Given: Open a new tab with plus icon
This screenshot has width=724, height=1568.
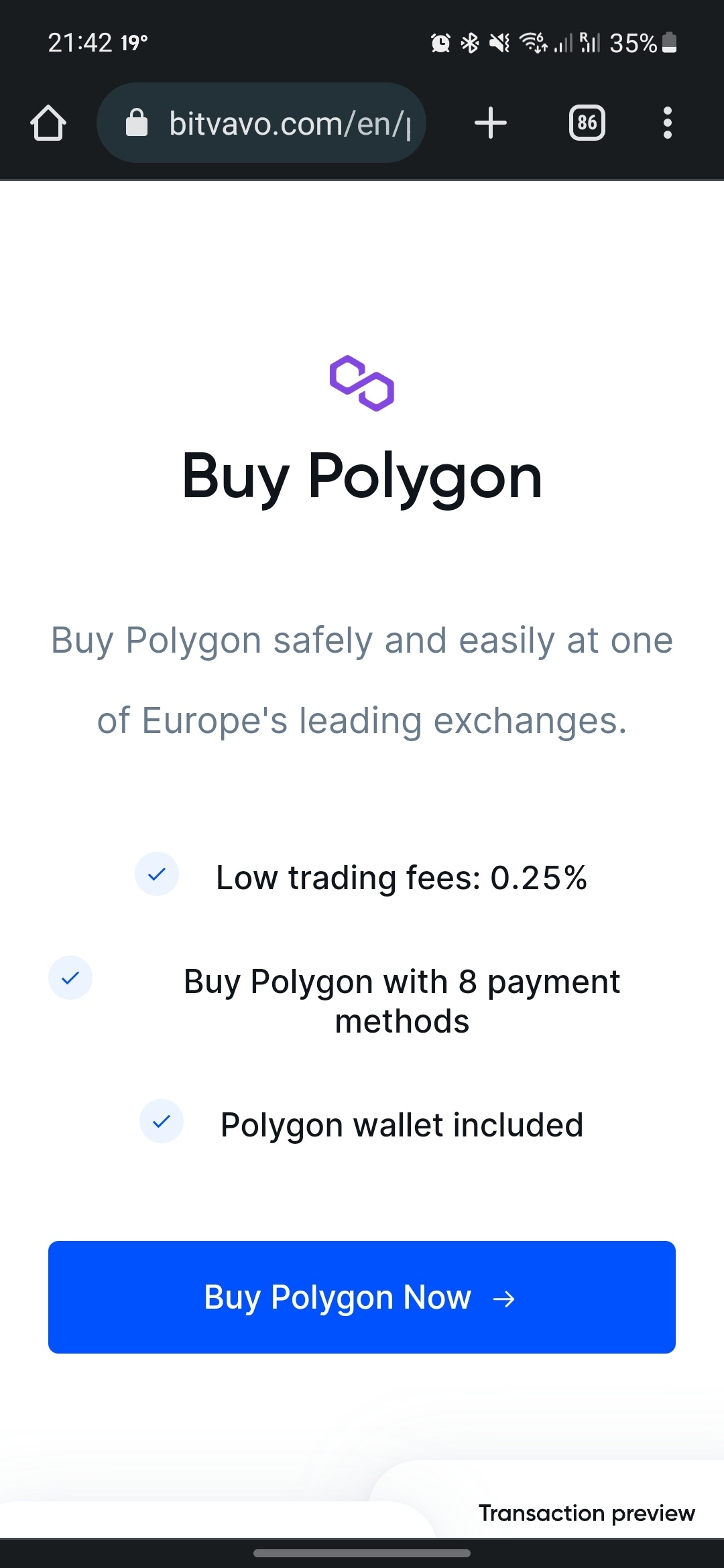Looking at the screenshot, I should click(x=490, y=123).
